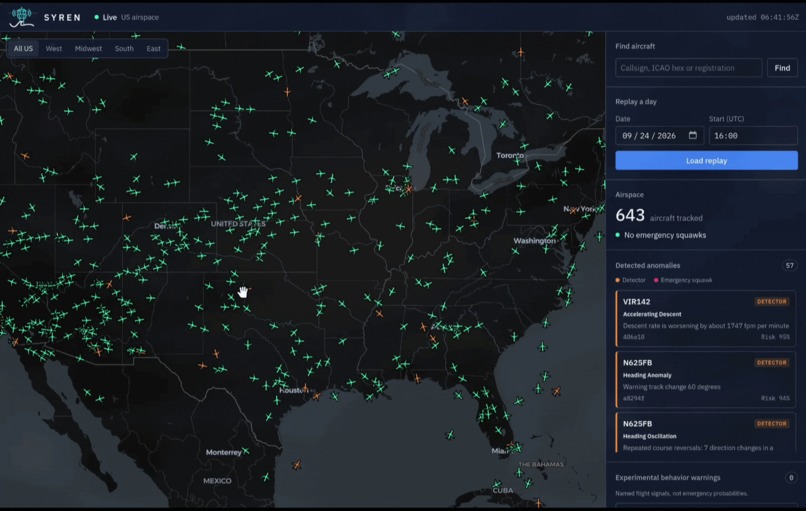The width and height of the screenshot is (806, 511).
Task: Click the replay Date field 09/24/2026
Action: tap(659, 136)
